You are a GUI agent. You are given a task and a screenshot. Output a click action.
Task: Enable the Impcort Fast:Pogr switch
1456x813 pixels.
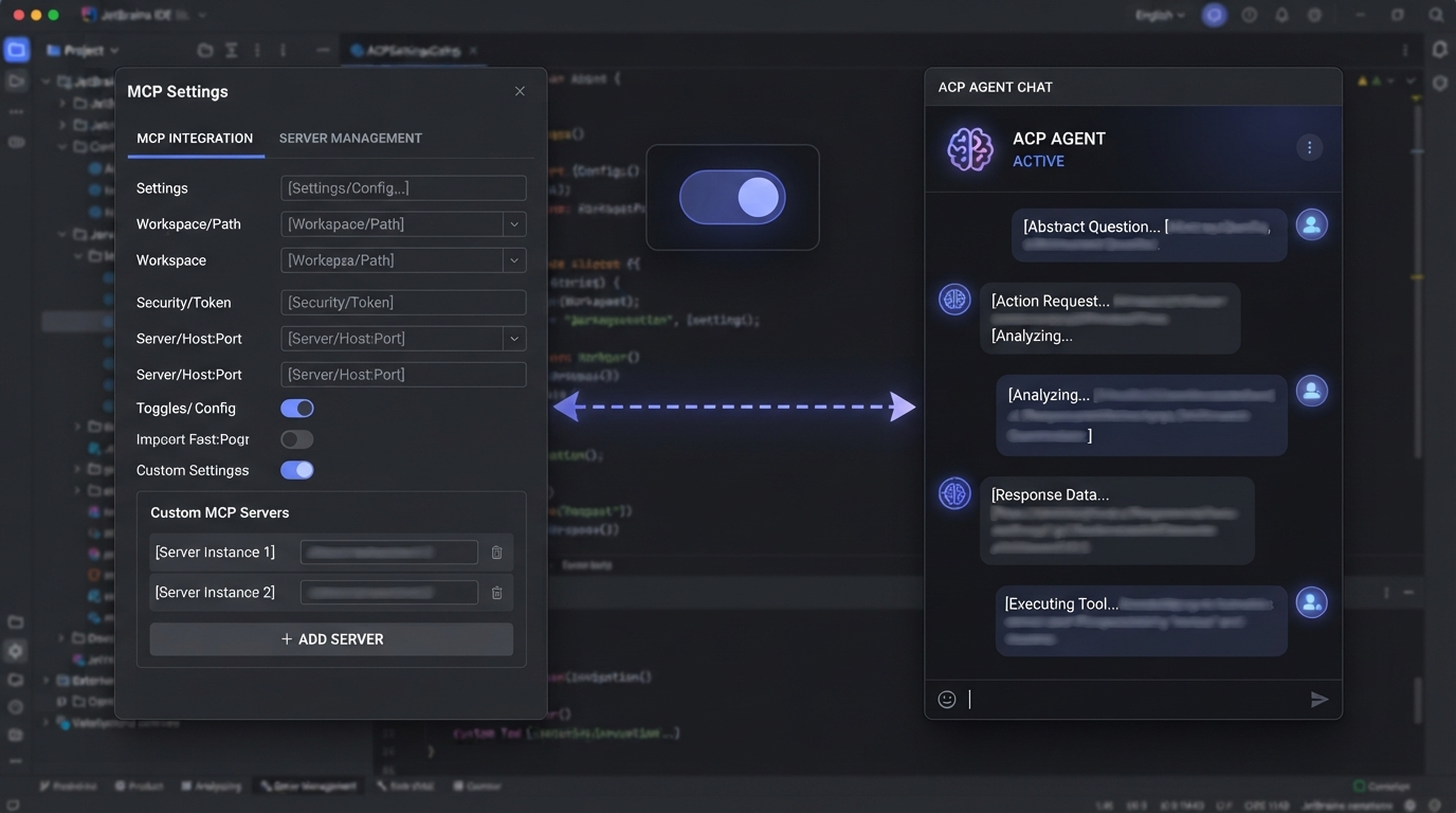point(297,439)
